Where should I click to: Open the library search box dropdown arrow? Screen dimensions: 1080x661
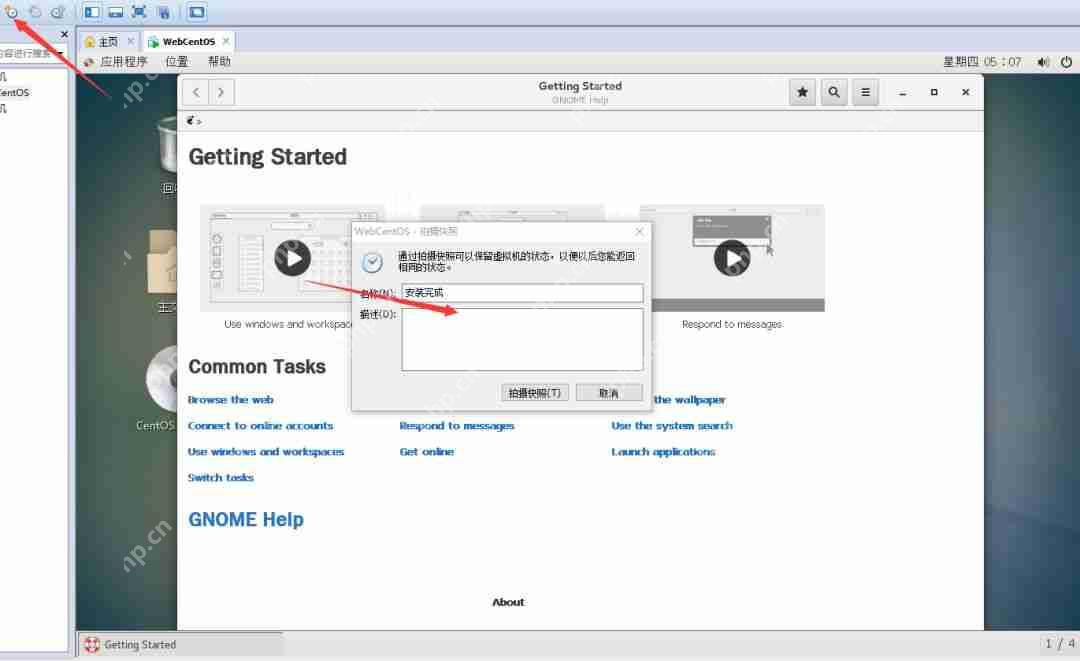(61, 53)
